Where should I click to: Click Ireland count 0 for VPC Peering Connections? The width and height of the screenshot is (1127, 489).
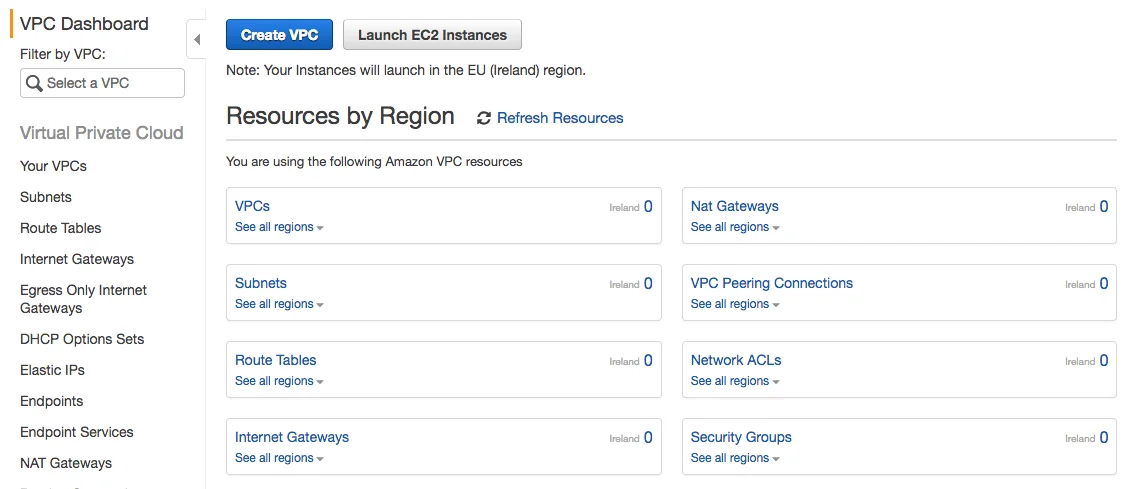tap(1104, 284)
